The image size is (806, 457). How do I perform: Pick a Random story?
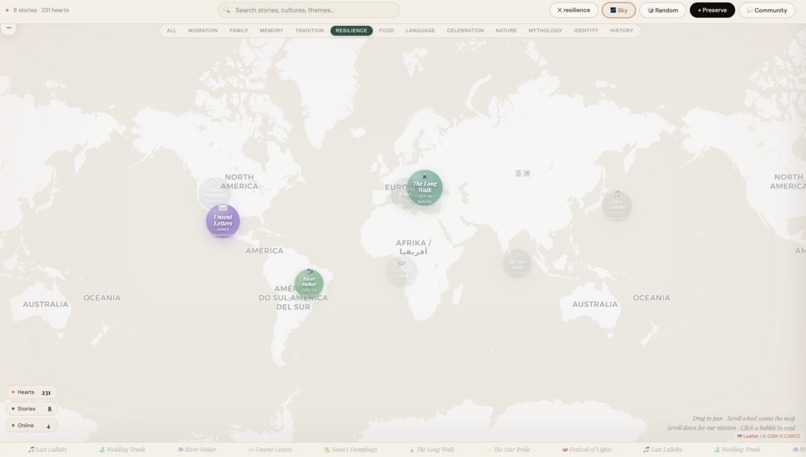pos(663,10)
